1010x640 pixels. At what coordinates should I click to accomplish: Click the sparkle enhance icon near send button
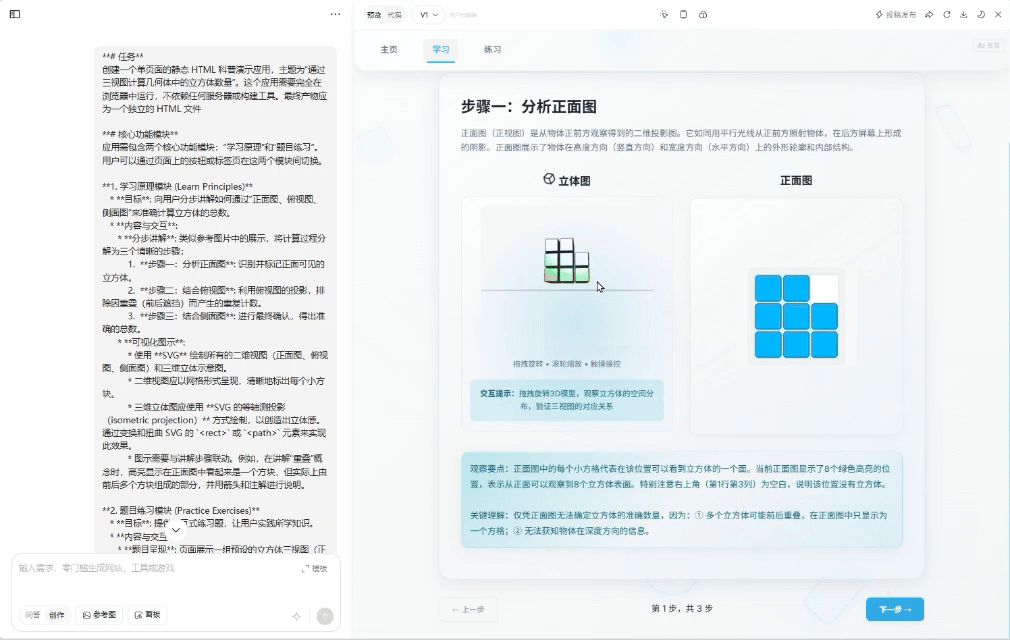(296, 615)
